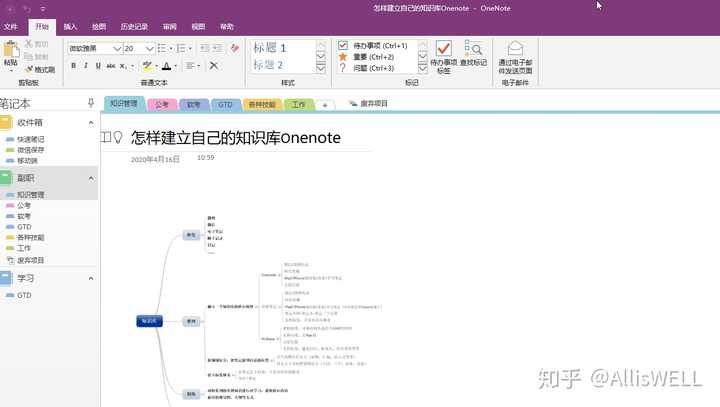This screenshot has height=407, width=720.
Task: Collapse the 学习 notebook chevron
Action: (x=91, y=278)
